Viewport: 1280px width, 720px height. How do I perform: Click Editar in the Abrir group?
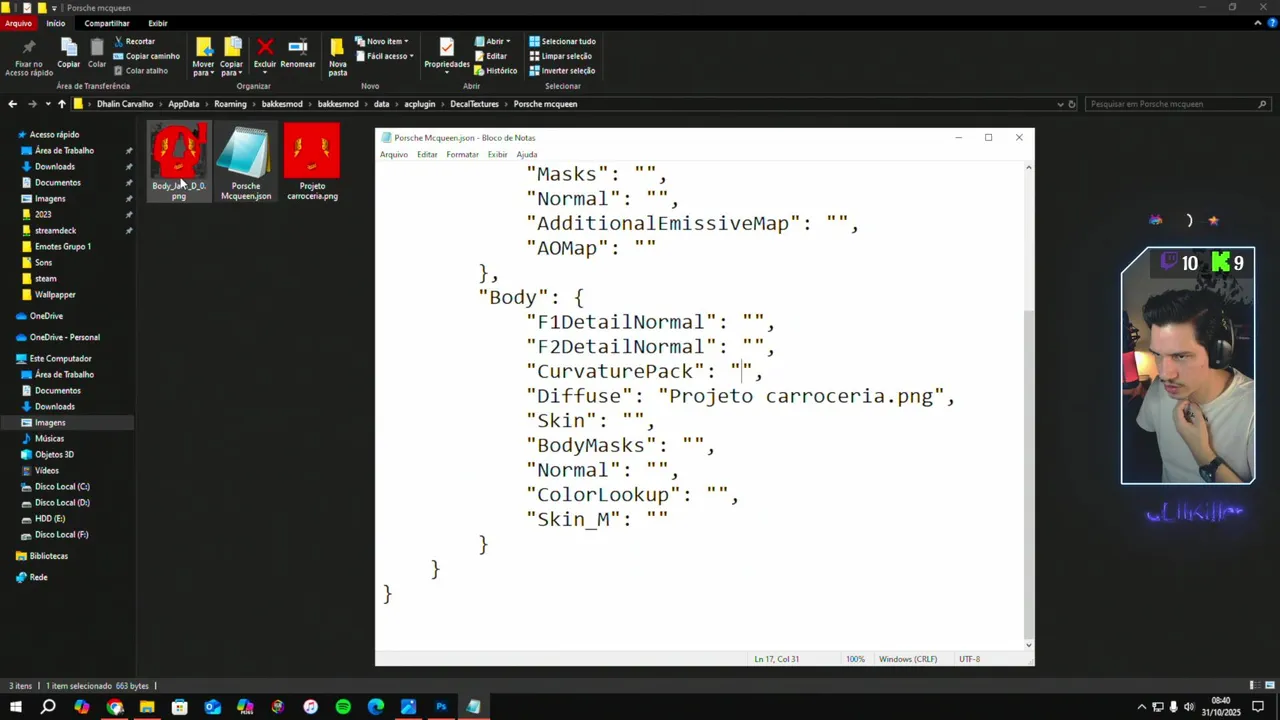click(490, 56)
